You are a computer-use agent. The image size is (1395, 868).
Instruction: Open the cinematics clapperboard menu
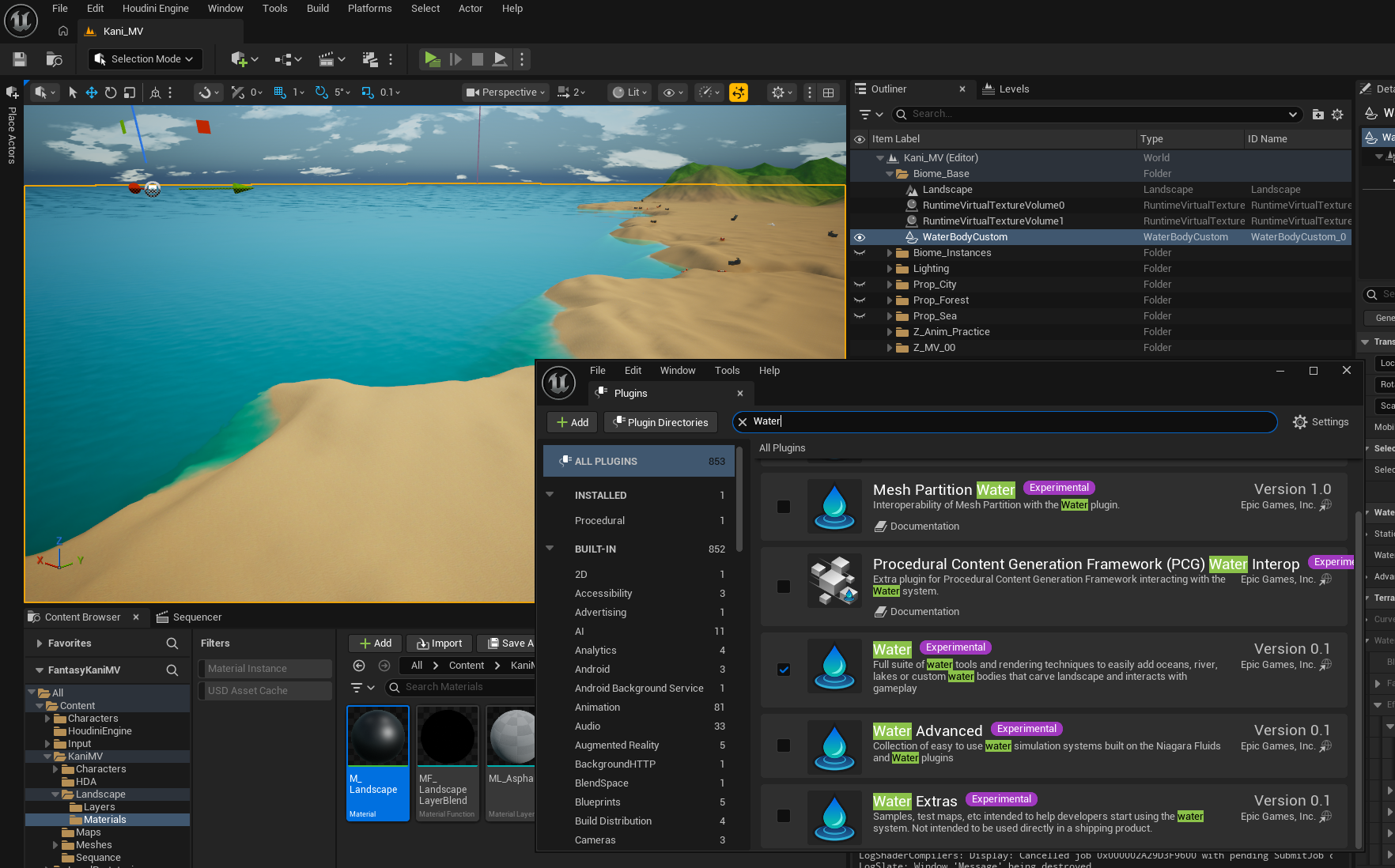coord(331,59)
